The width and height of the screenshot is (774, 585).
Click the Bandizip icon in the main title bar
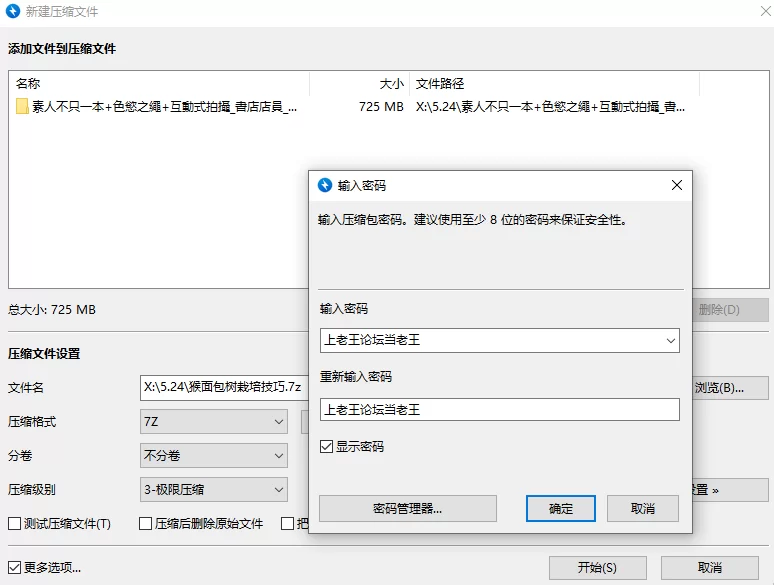point(13,11)
